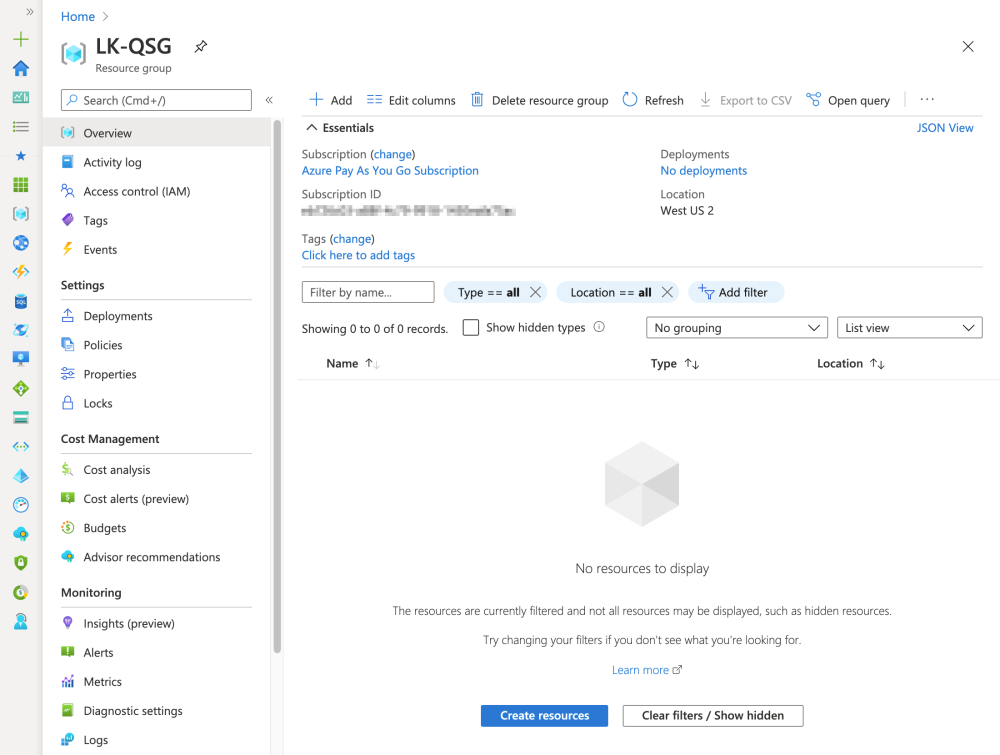Enable the Show hidden types checkbox
1000x755 pixels.
(471, 328)
